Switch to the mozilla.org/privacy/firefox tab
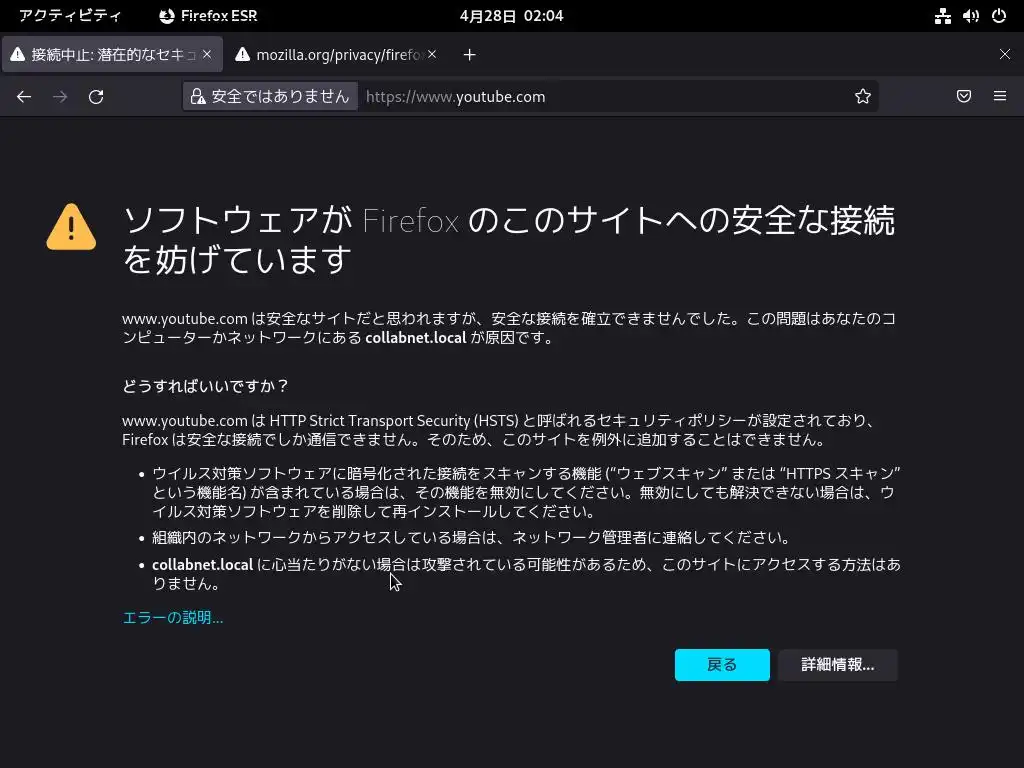This screenshot has height=768, width=1024. click(336, 55)
